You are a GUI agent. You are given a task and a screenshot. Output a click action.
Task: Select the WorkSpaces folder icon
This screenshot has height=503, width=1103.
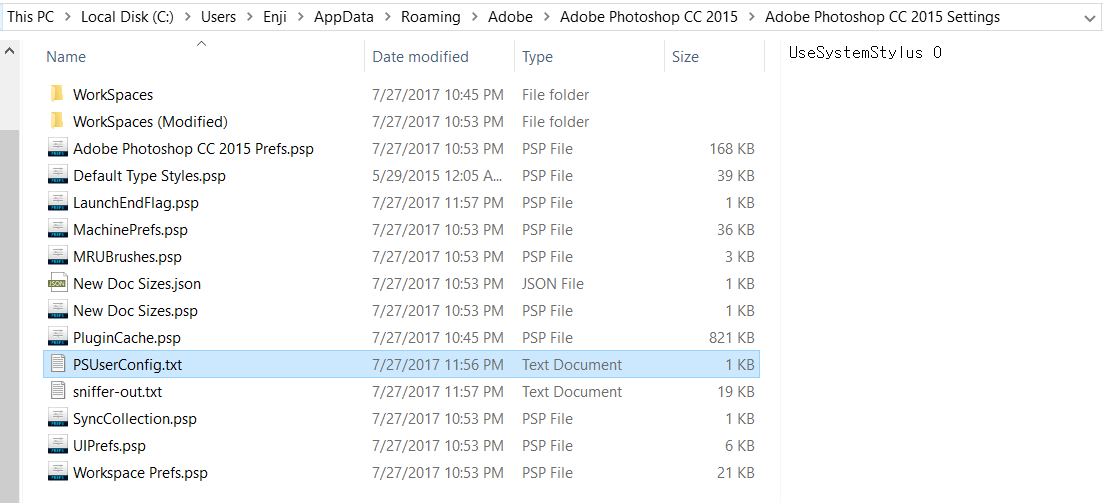tap(58, 94)
